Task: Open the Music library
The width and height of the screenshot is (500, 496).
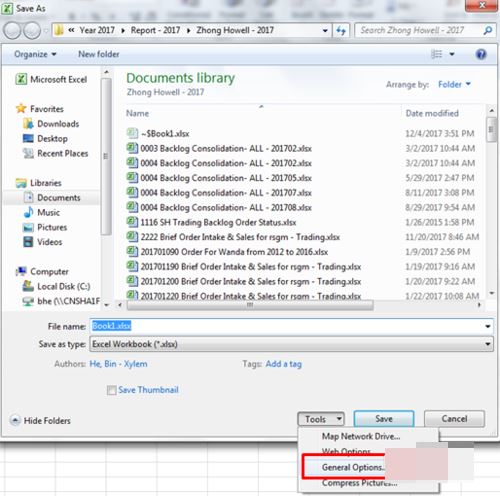Action: tap(42, 212)
